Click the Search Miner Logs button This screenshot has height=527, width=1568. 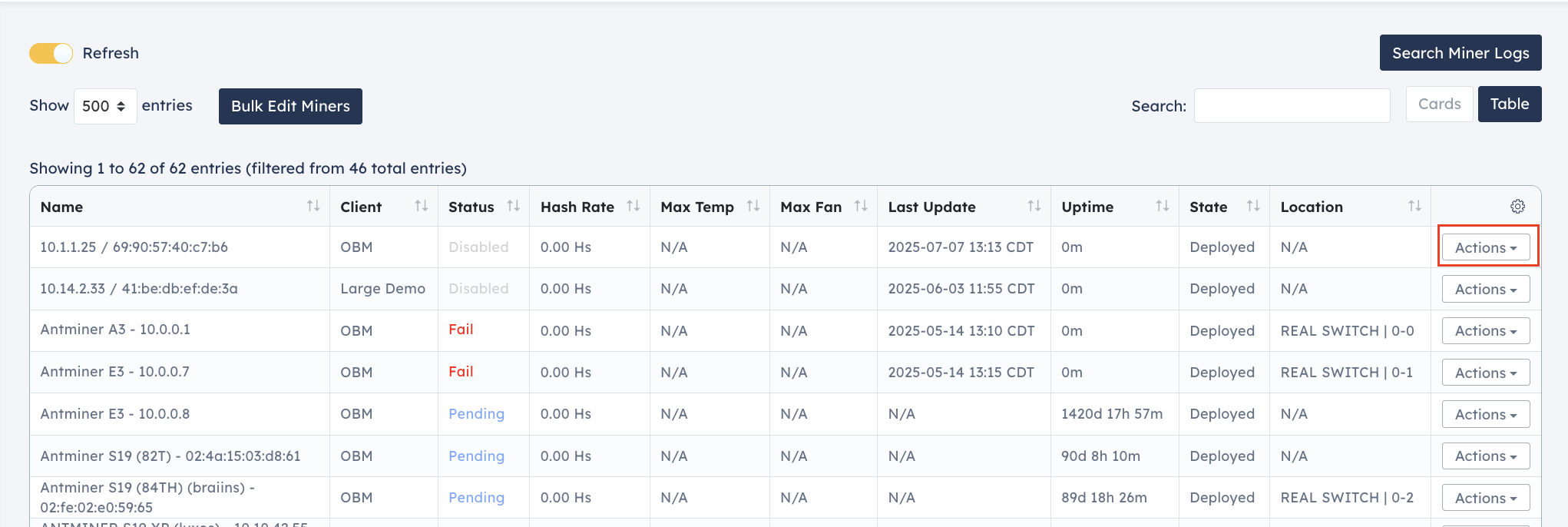click(x=1460, y=53)
